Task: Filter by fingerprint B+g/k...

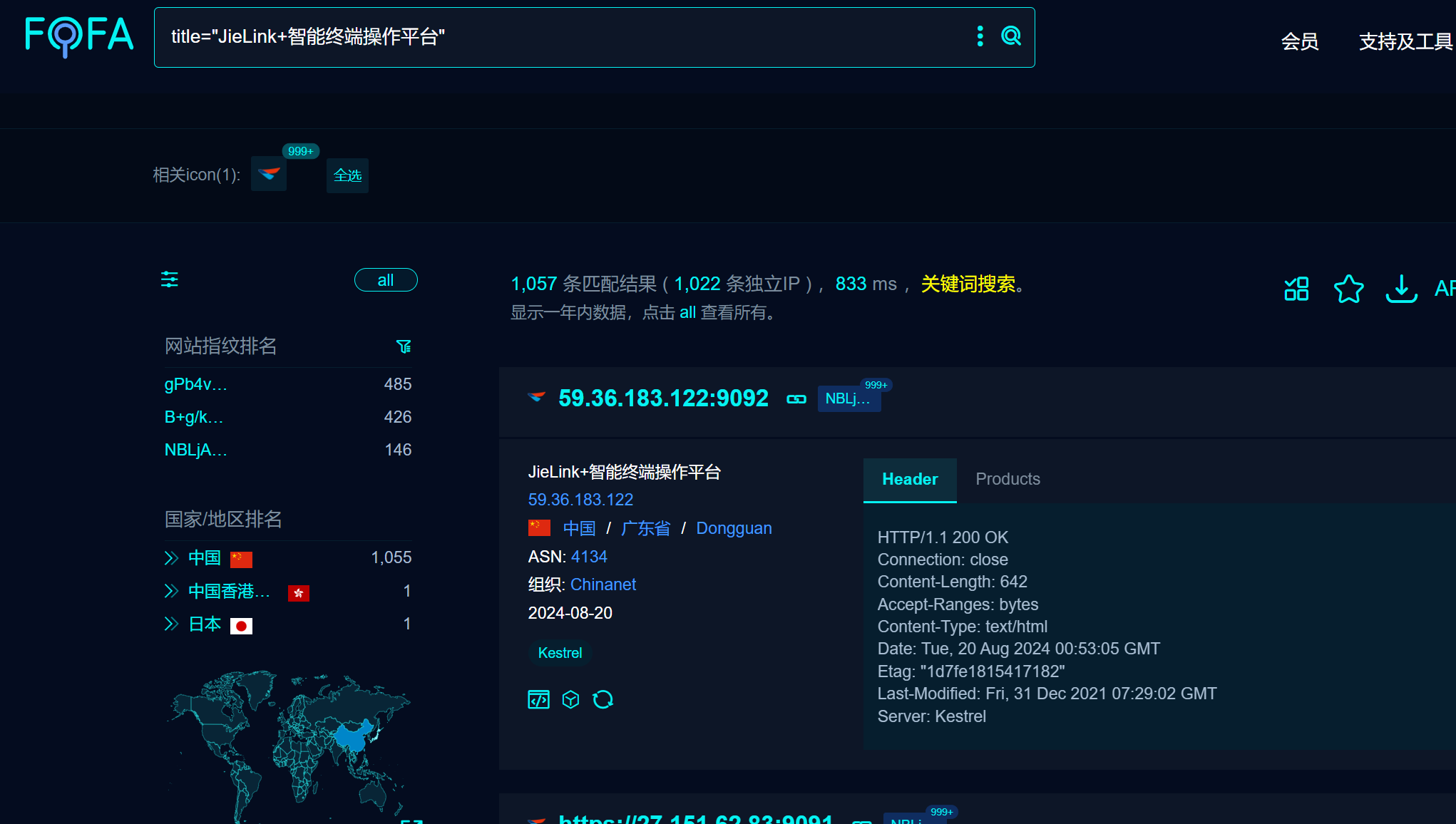Action: [194, 417]
